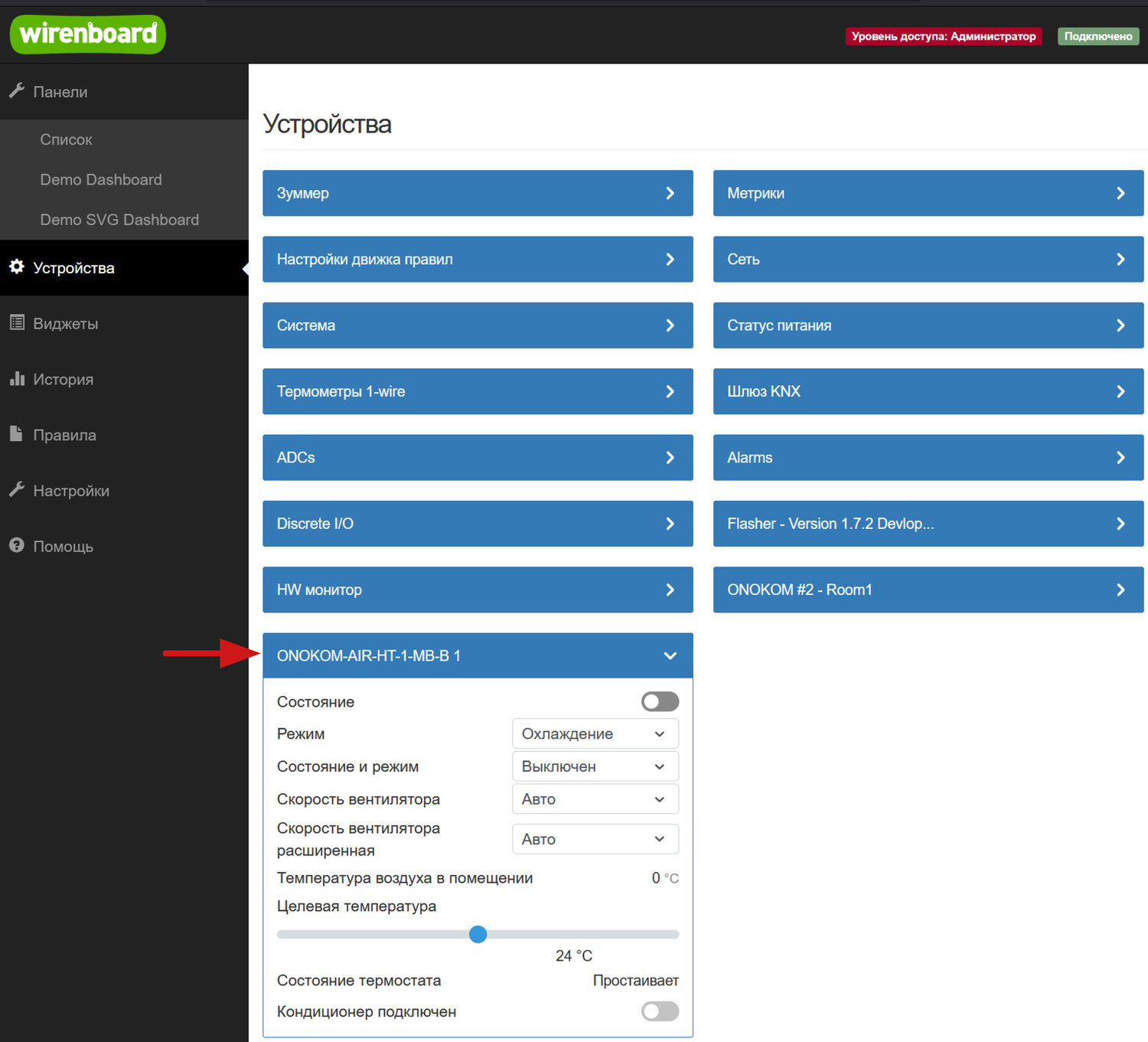This screenshot has width=1148, height=1042.
Task: Click the Шлюз KNX card title
Action: tap(764, 391)
